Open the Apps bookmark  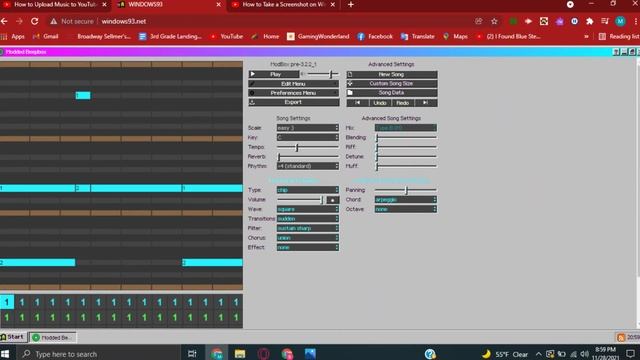tap(13, 36)
